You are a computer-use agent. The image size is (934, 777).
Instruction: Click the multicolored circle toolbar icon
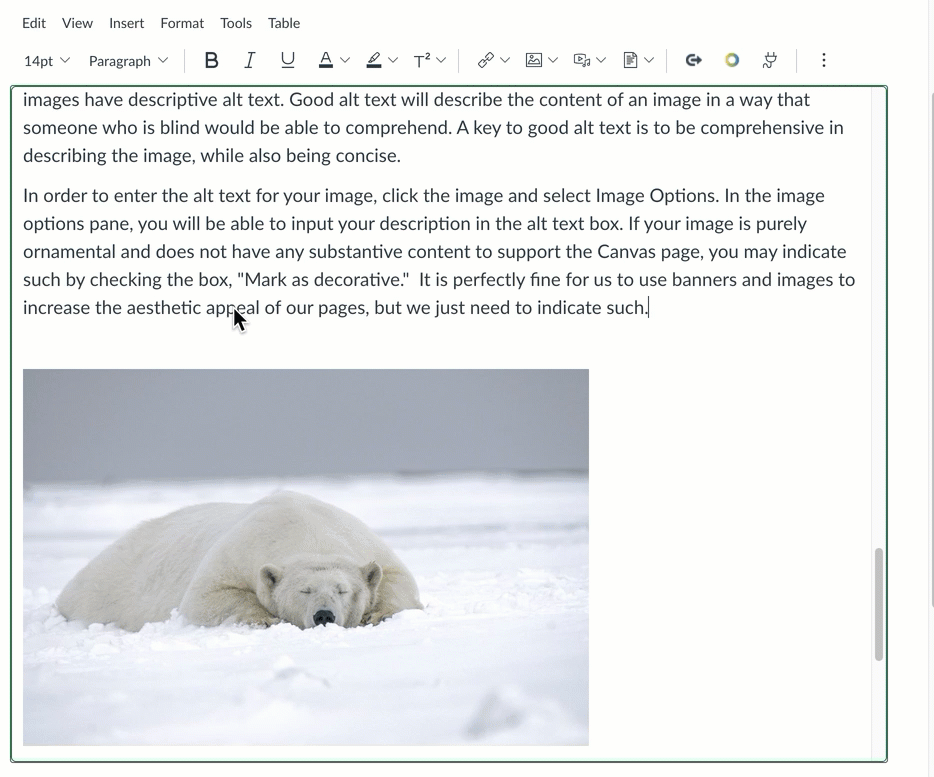(732, 60)
